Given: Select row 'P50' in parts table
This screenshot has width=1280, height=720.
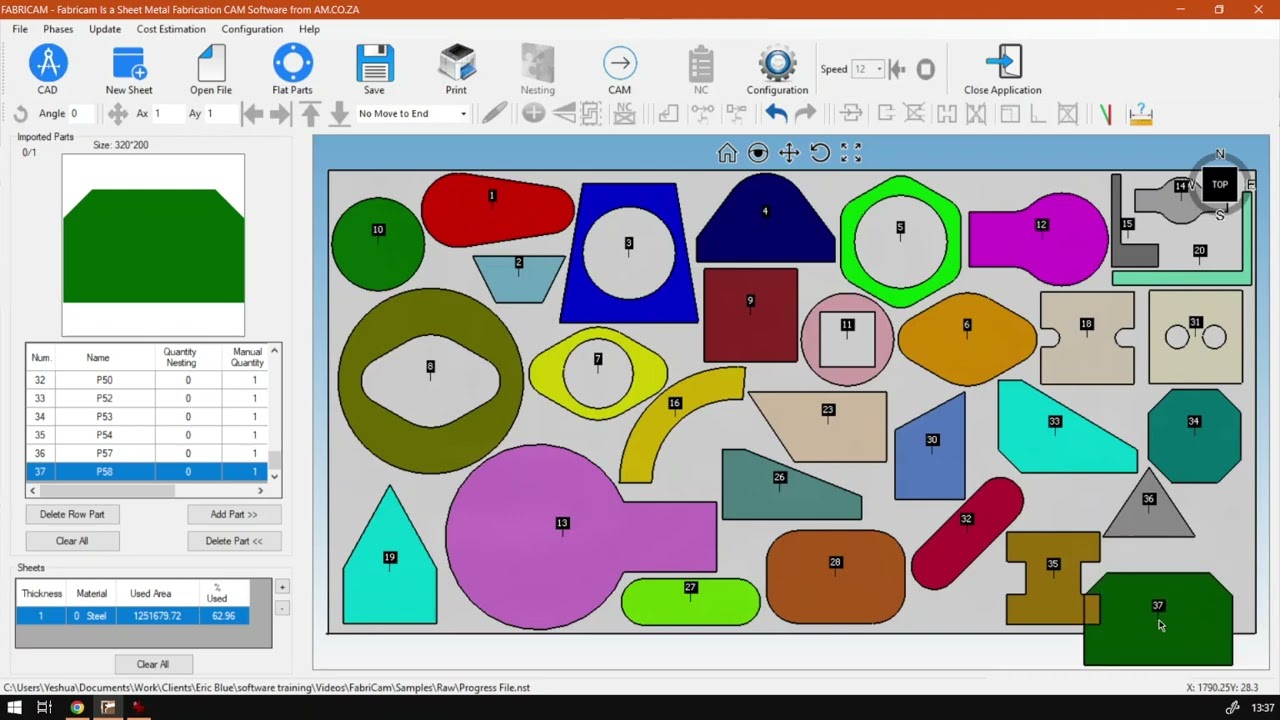Looking at the screenshot, I should click(148, 380).
